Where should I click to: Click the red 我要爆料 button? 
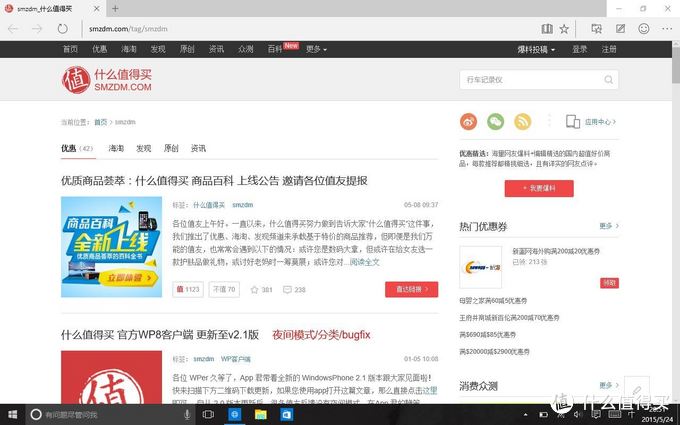[x=539, y=188]
